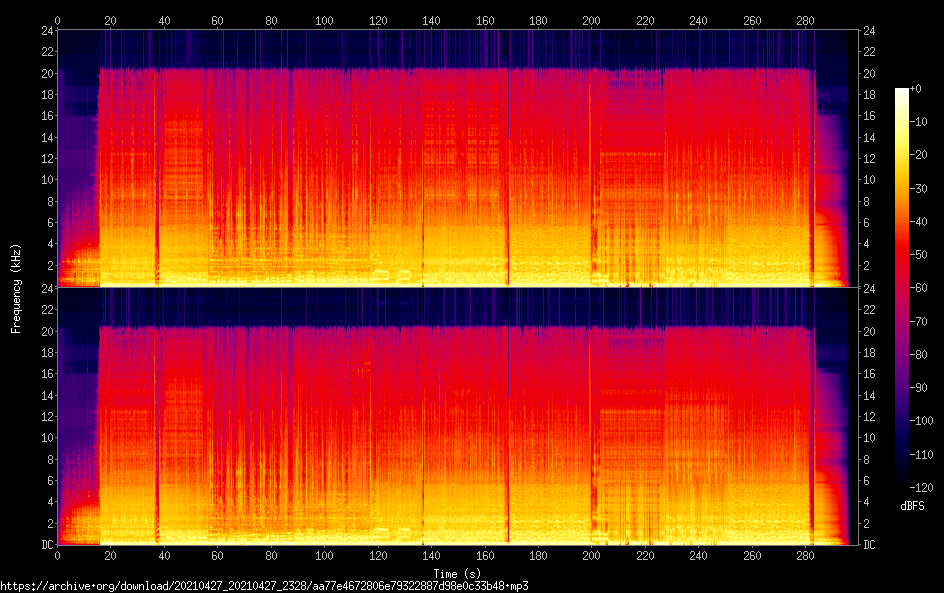Click the "-70" label on the dBFS scale
This screenshot has height=593, width=944.
[x=919, y=321]
